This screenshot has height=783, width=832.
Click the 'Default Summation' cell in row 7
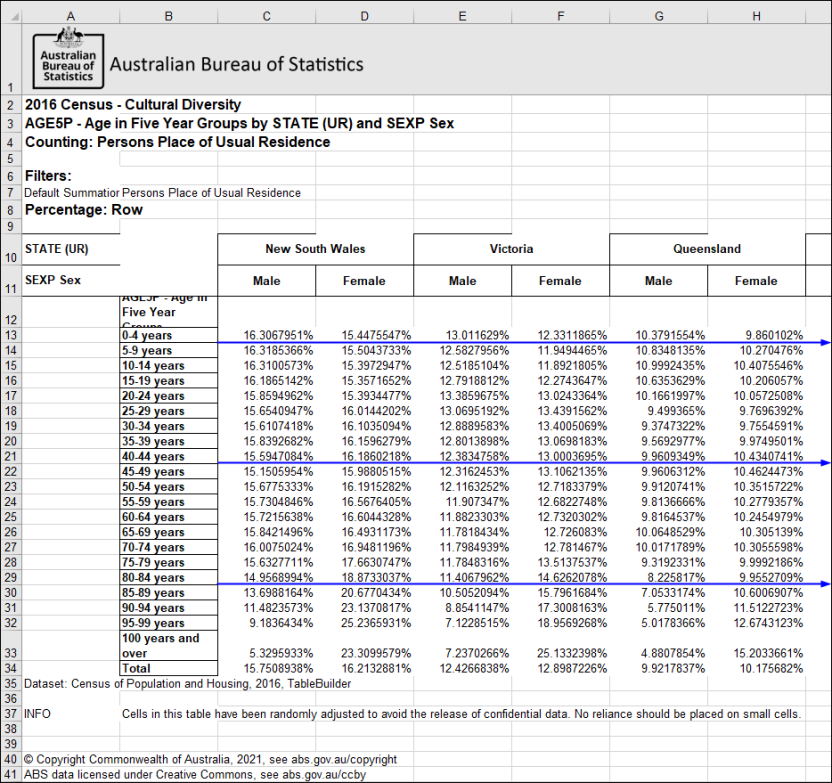point(71,193)
